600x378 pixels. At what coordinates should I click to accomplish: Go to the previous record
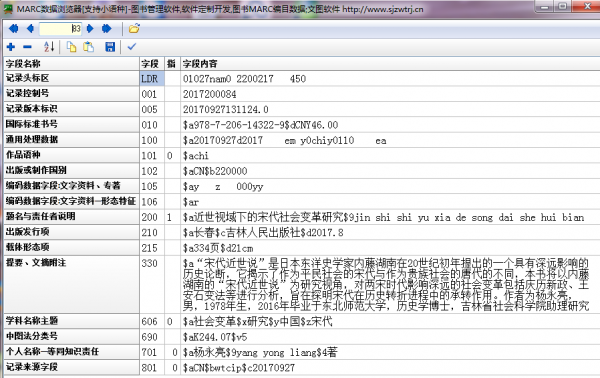(30, 28)
